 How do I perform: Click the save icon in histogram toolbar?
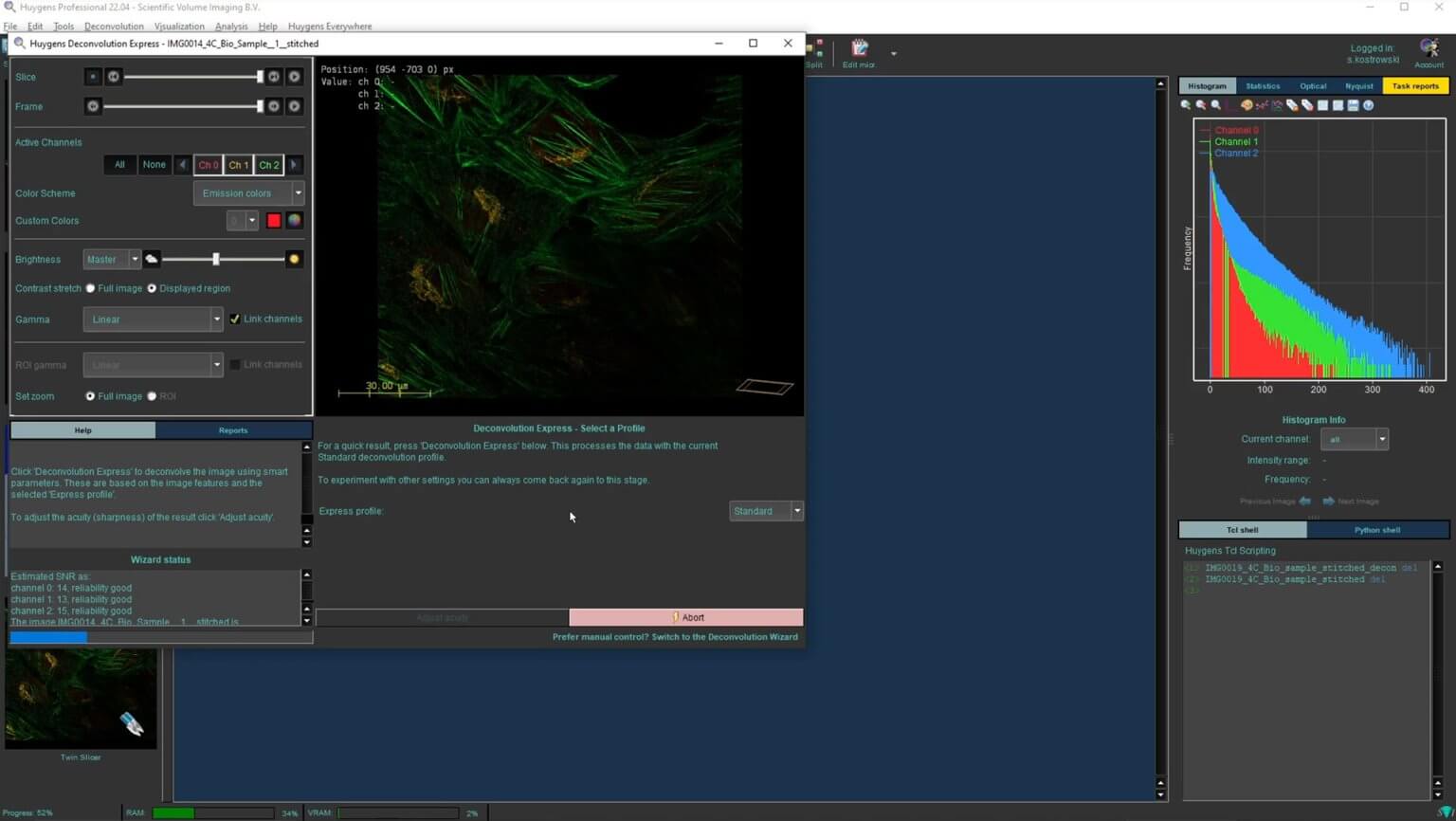click(1353, 105)
